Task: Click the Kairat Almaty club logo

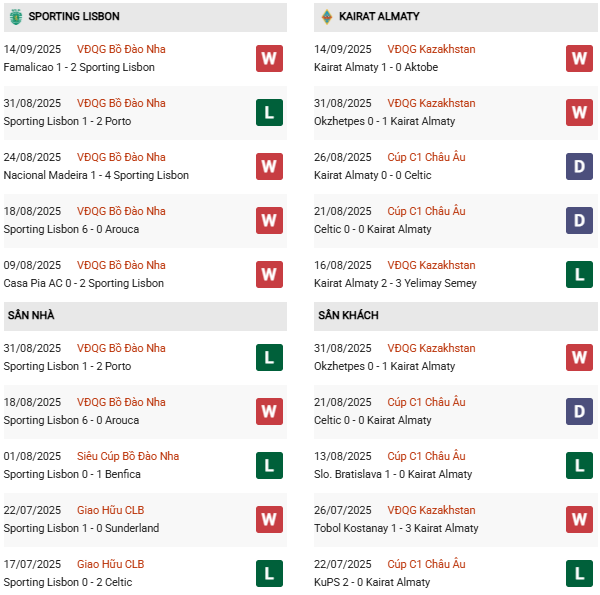Action: click(326, 16)
